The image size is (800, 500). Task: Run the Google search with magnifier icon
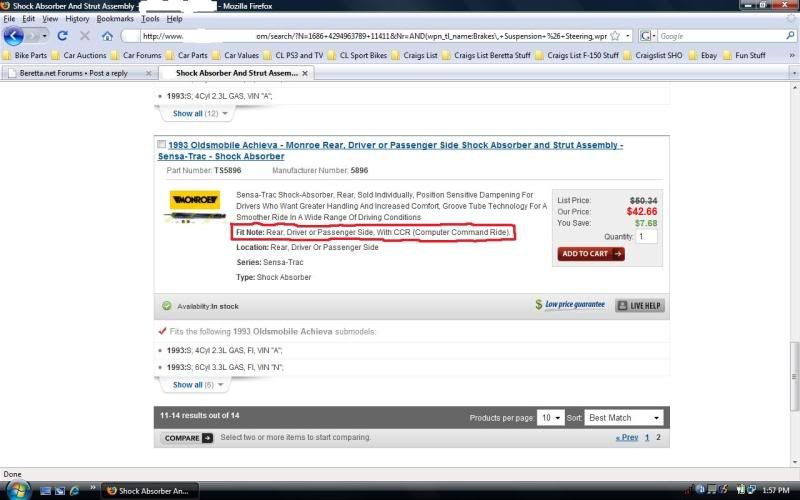tap(790, 36)
